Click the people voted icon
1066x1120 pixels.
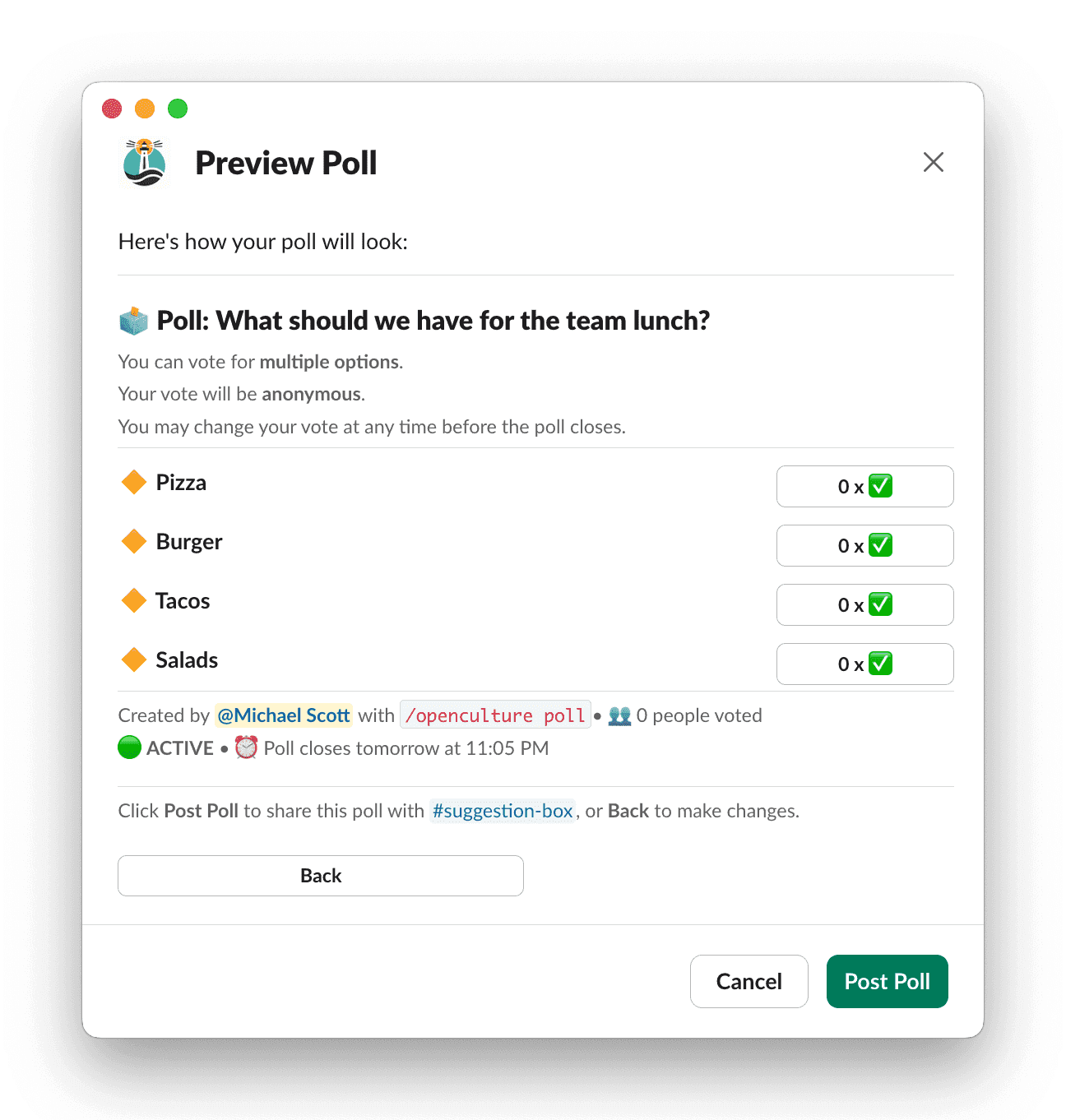click(619, 715)
